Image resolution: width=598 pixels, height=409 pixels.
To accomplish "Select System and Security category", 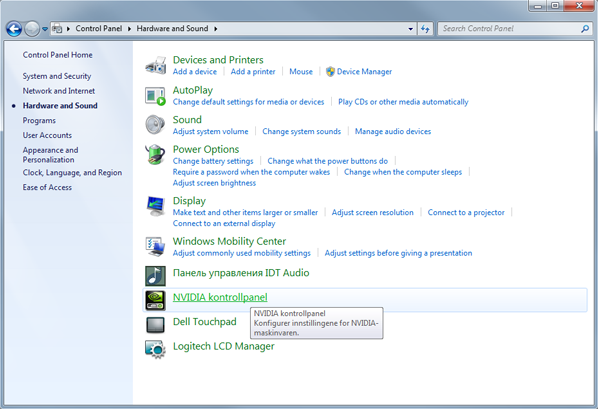I will point(57,76).
